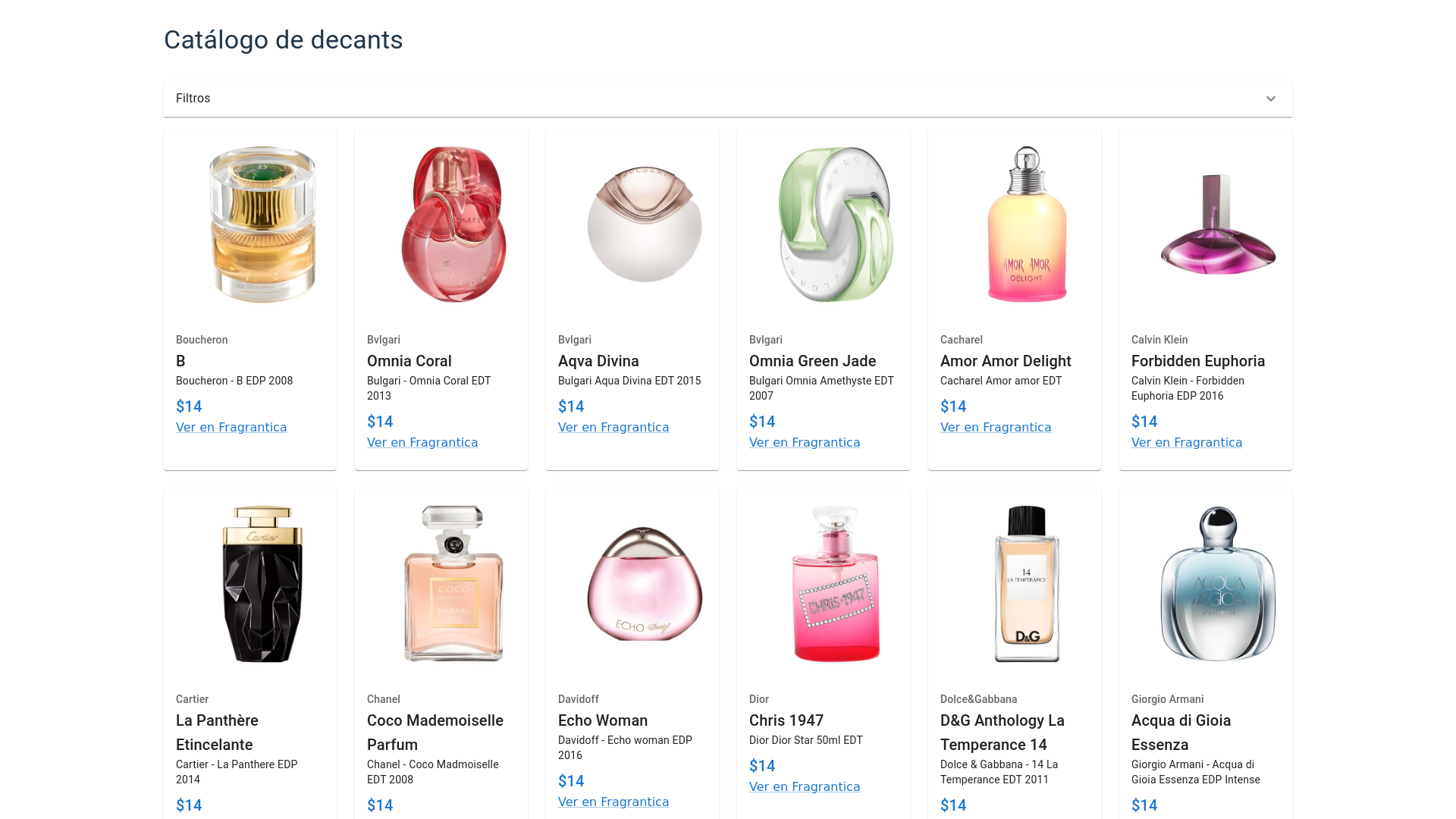The width and height of the screenshot is (1456, 819).
Task: Click the Chris 1947 pink bottle image
Action: point(836,584)
